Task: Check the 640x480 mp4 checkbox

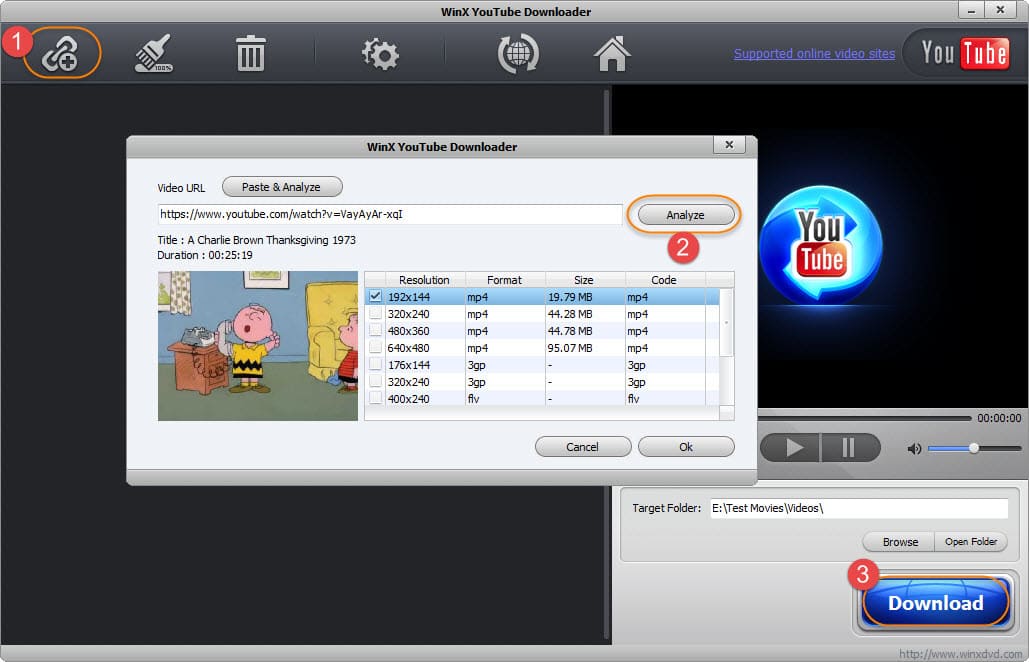Action: point(375,348)
